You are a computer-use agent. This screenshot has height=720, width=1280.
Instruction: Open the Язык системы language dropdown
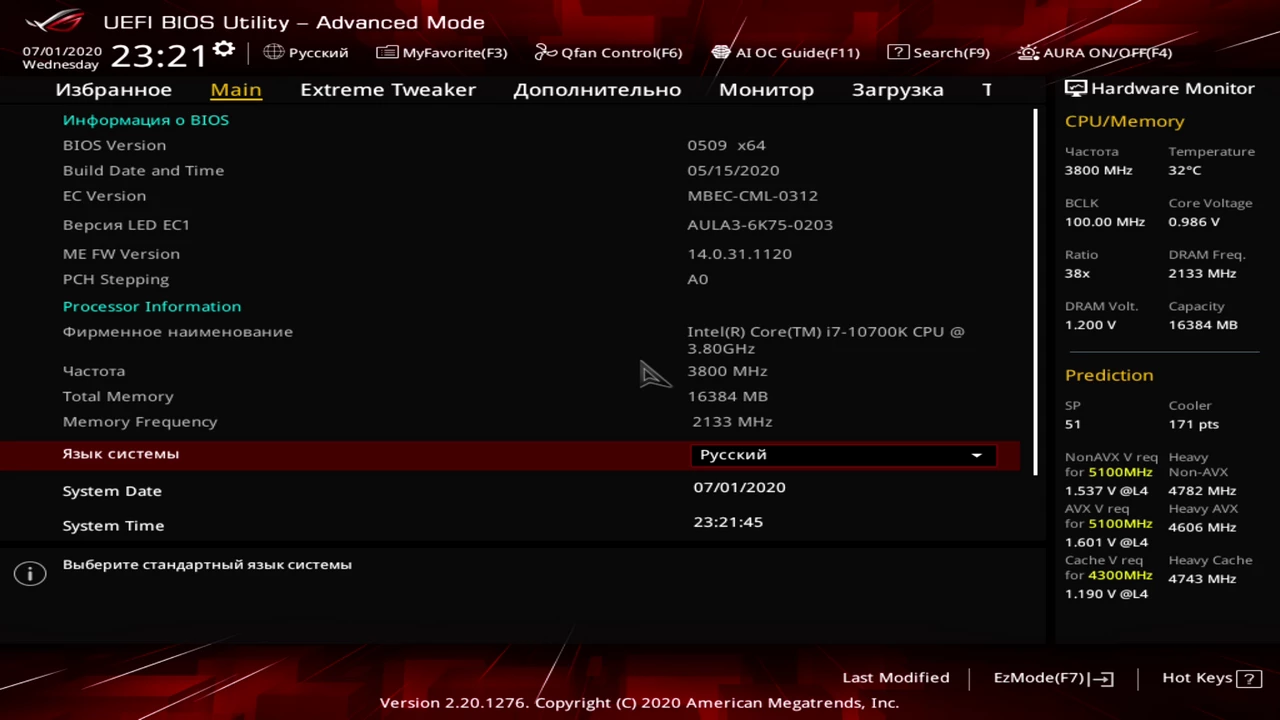842,455
